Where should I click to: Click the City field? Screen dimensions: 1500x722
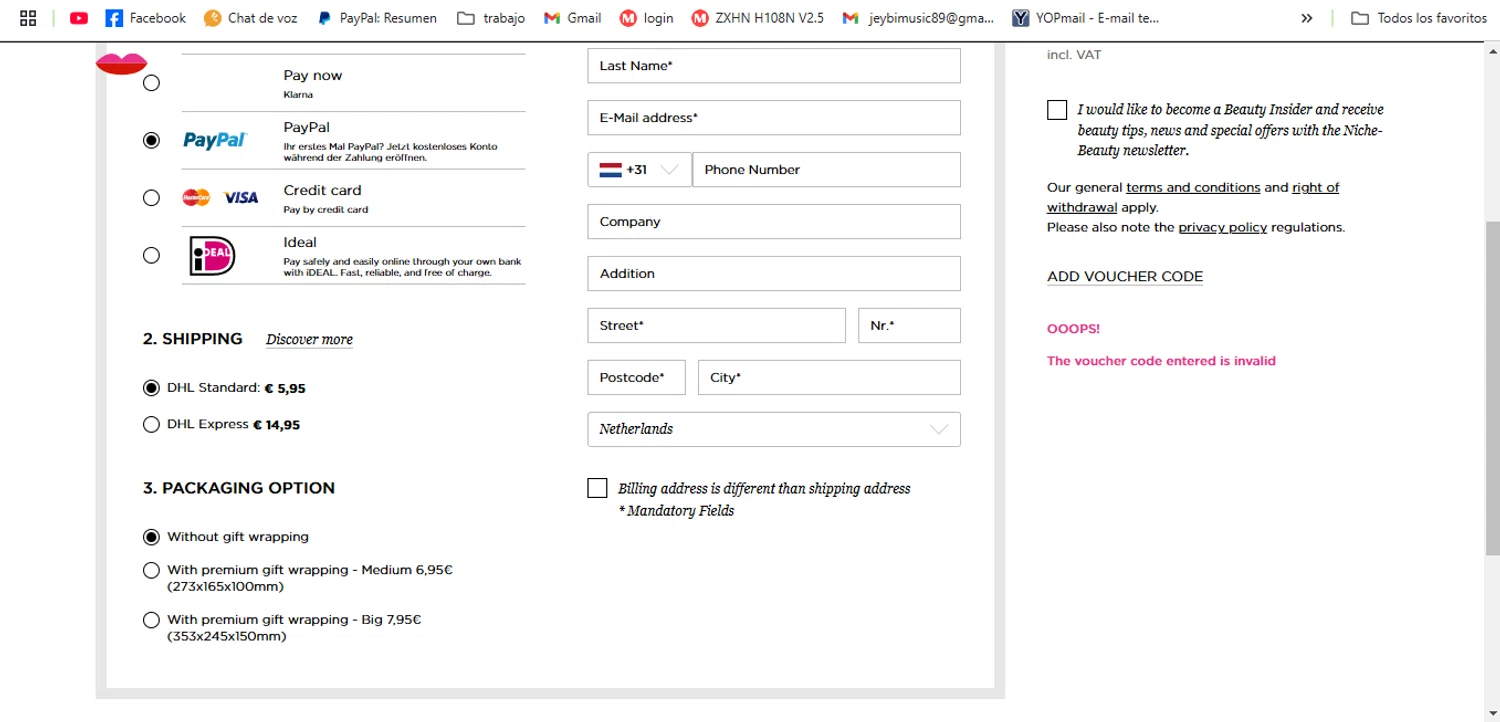(829, 378)
